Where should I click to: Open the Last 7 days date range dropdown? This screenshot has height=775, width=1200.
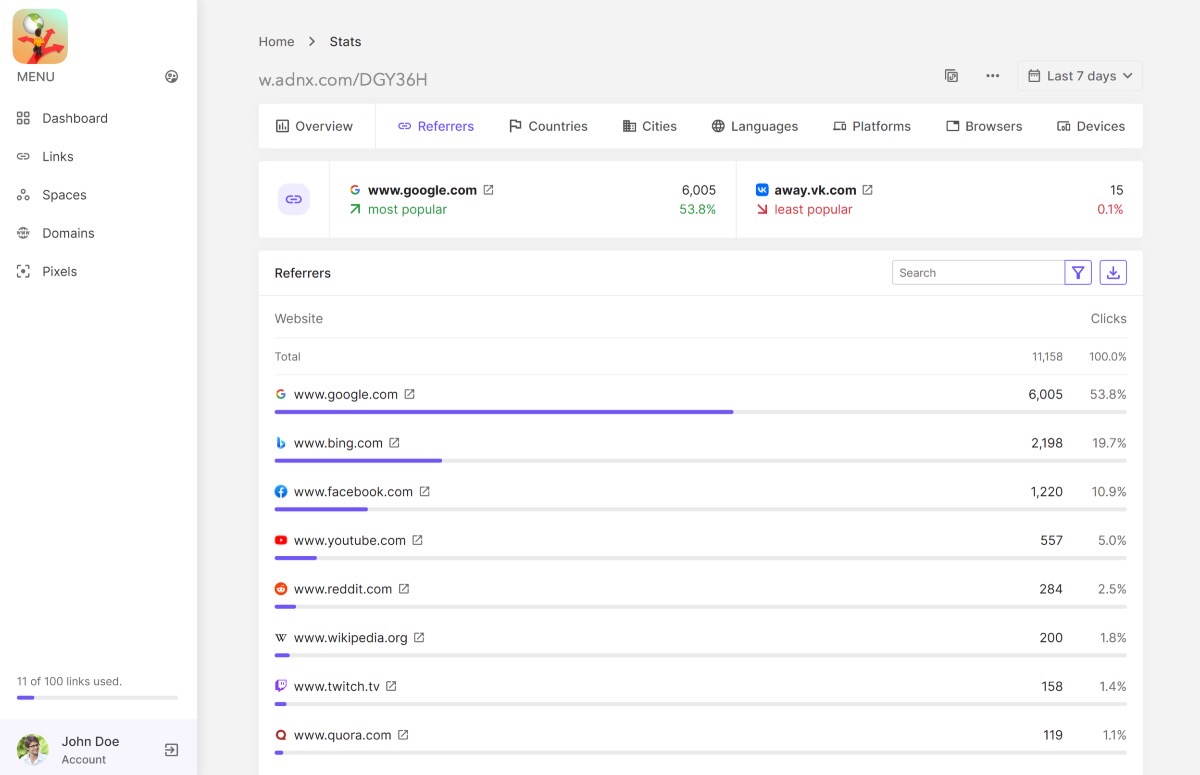(1080, 76)
